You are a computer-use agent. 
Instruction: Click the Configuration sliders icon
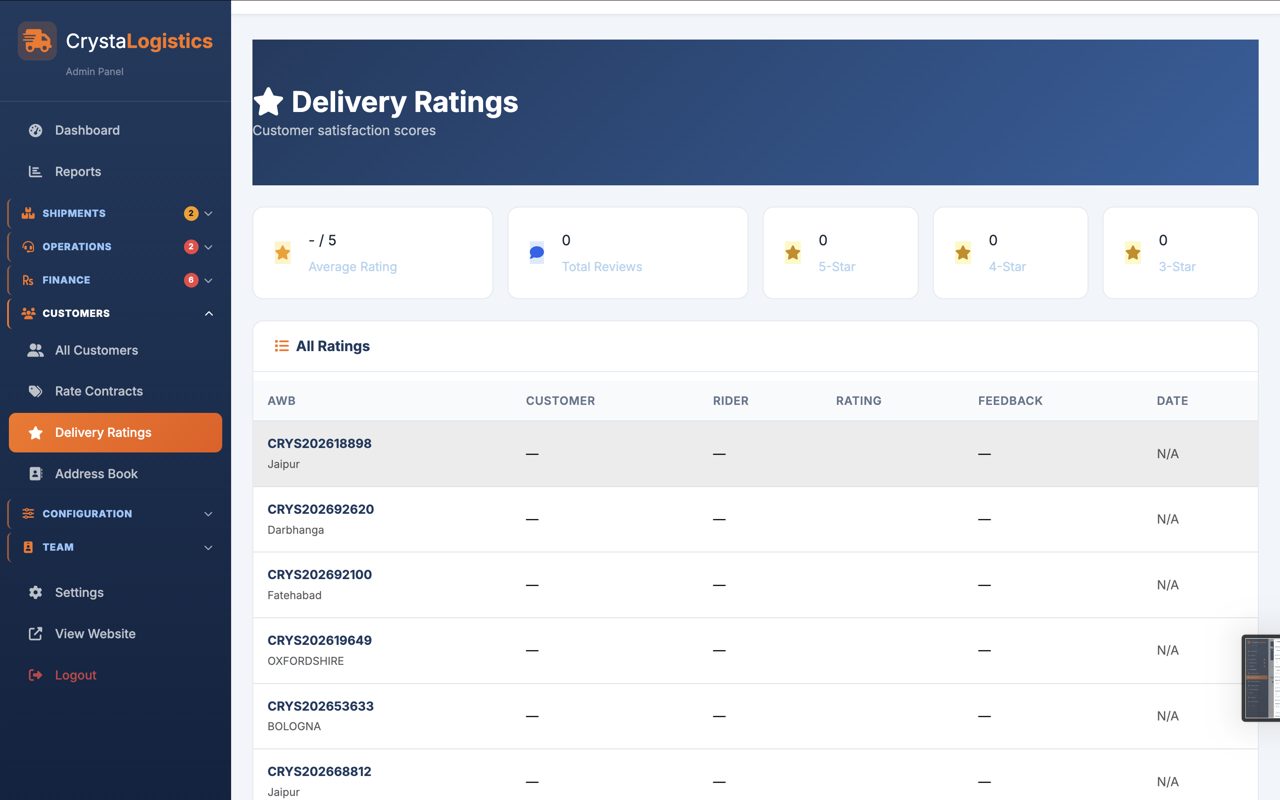[x=28, y=514]
